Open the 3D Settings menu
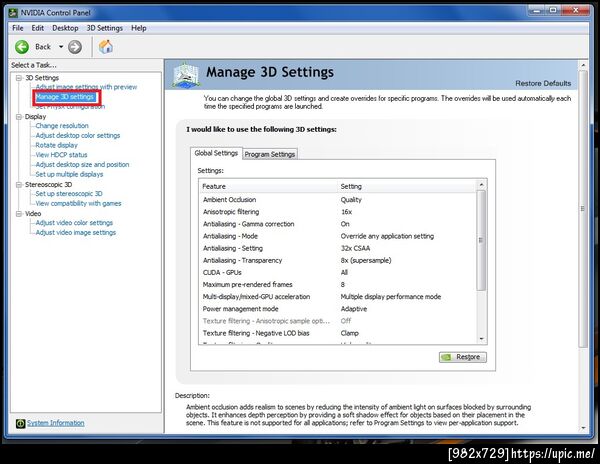This screenshot has height=464, width=600. [x=104, y=28]
